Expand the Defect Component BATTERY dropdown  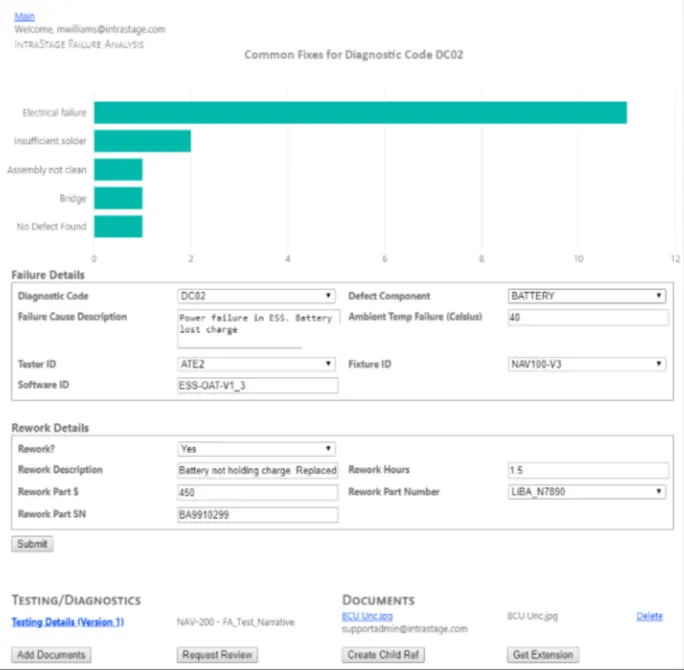pyautogui.click(x=587, y=296)
